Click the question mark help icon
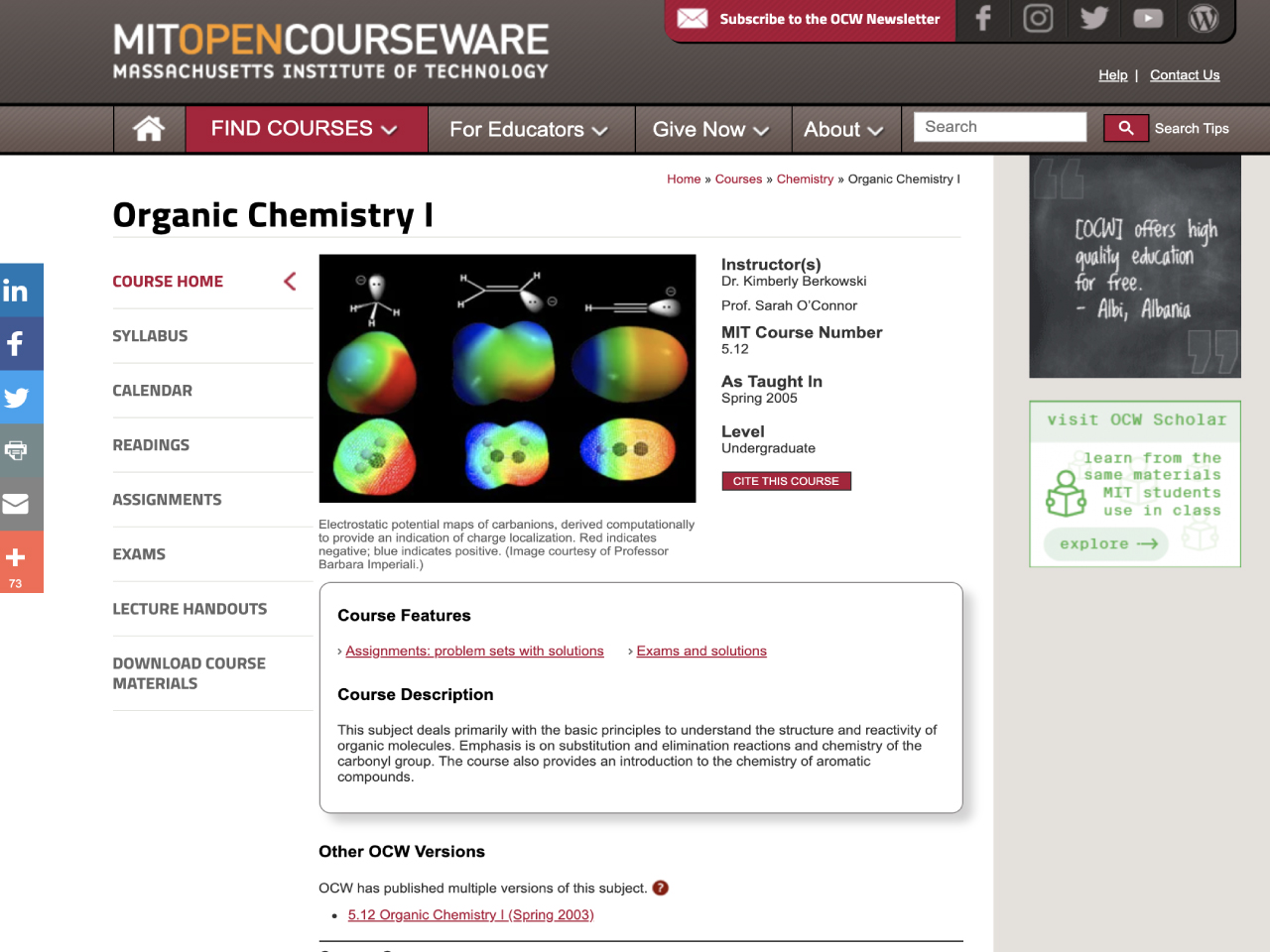This screenshot has width=1270, height=952. (661, 888)
